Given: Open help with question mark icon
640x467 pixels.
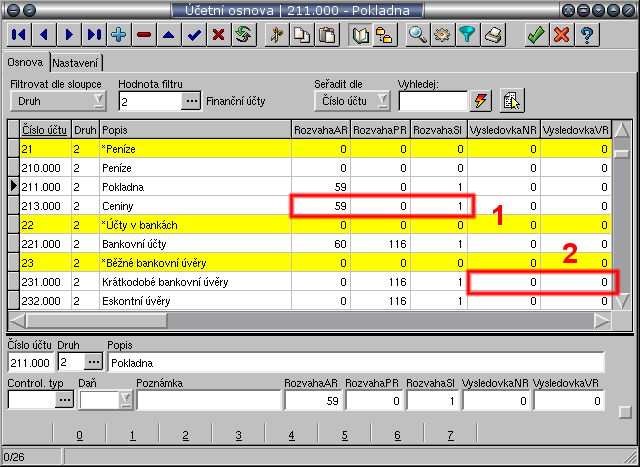Looking at the screenshot, I should [587, 34].
